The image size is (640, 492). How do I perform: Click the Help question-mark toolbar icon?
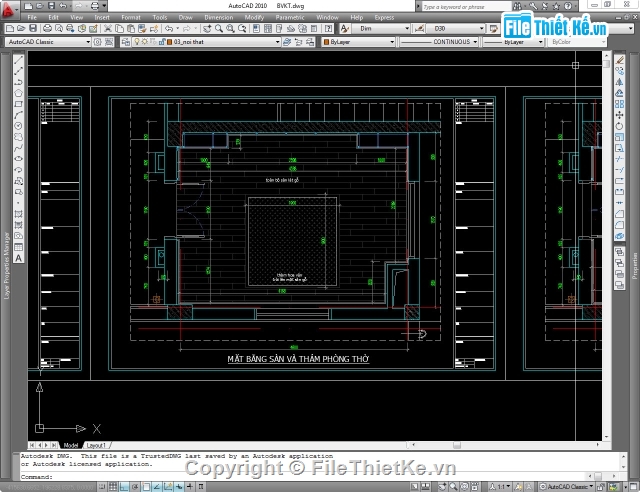pos(328,28)
